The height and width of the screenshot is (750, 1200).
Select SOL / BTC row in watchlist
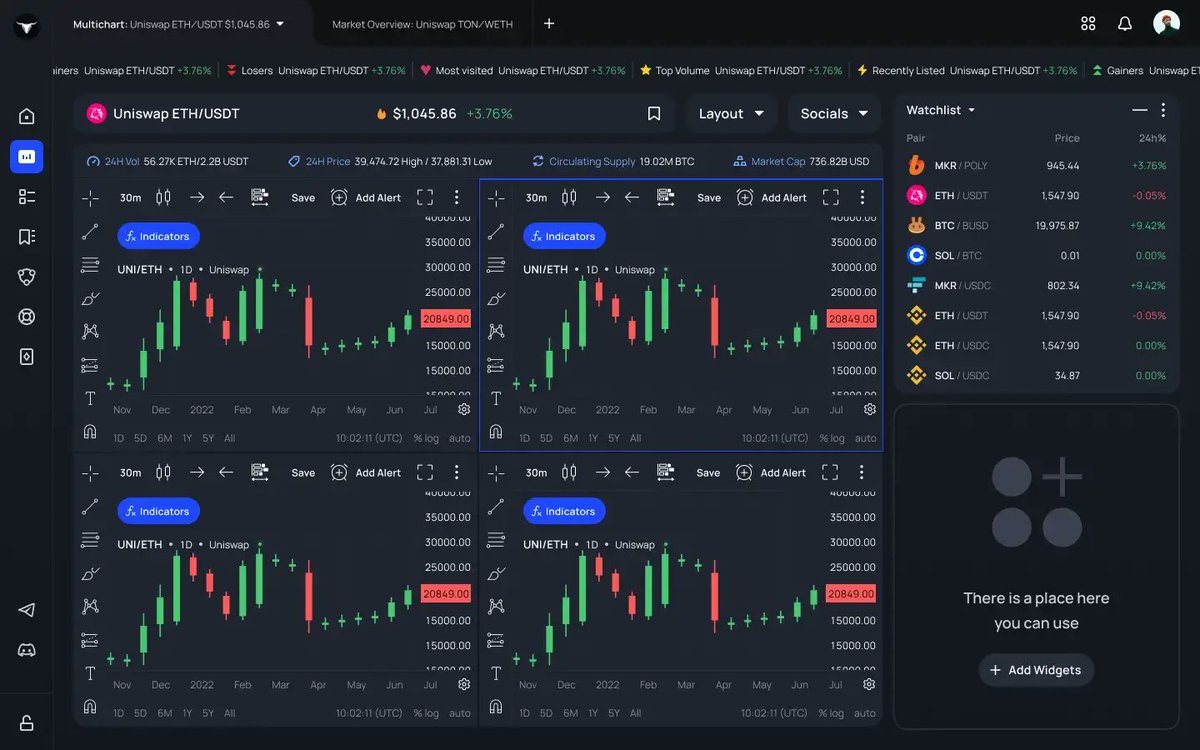point(1036,255)
